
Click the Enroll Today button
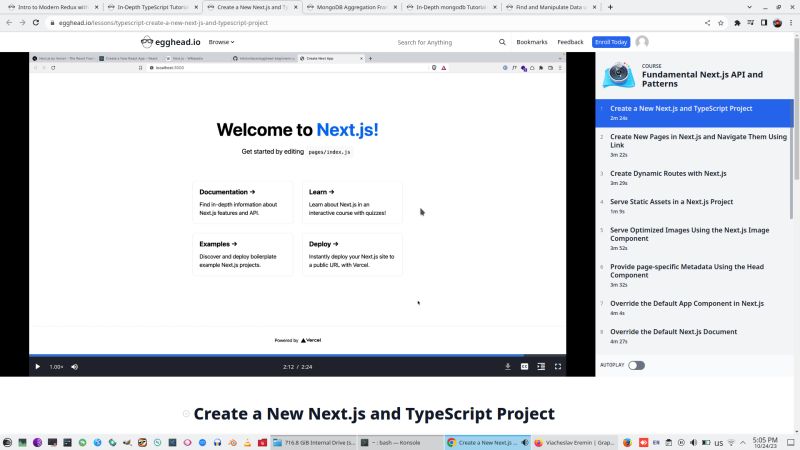pyautogui.click(x=611, y=42)
